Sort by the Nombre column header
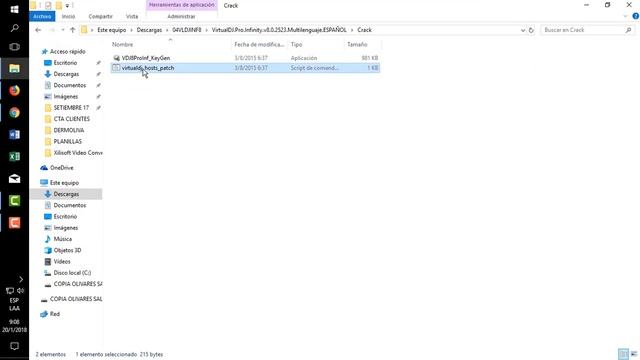This screenshot has width=640, height=360. click(122, 44)
